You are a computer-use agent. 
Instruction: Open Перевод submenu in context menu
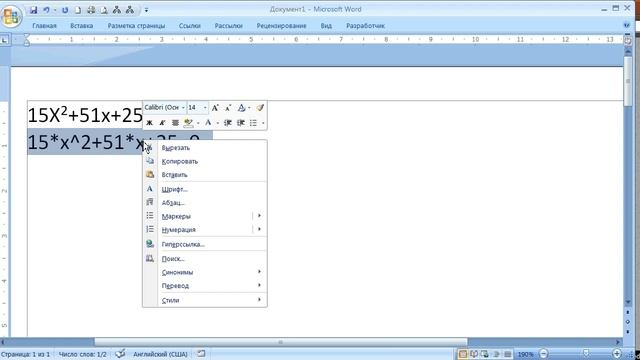[x=205, y=286]
